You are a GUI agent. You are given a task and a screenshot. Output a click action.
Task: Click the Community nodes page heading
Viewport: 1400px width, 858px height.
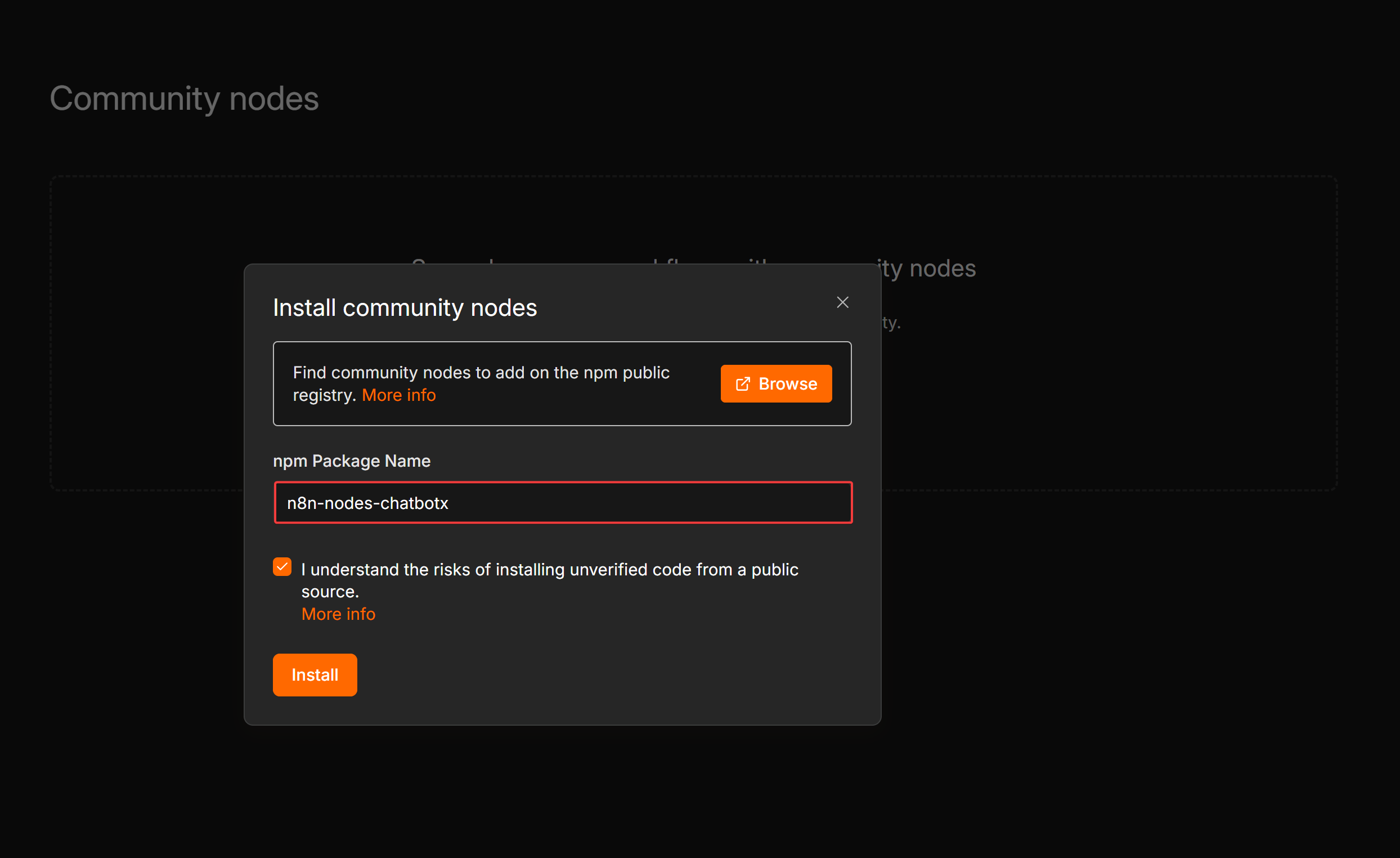[184, 99]
